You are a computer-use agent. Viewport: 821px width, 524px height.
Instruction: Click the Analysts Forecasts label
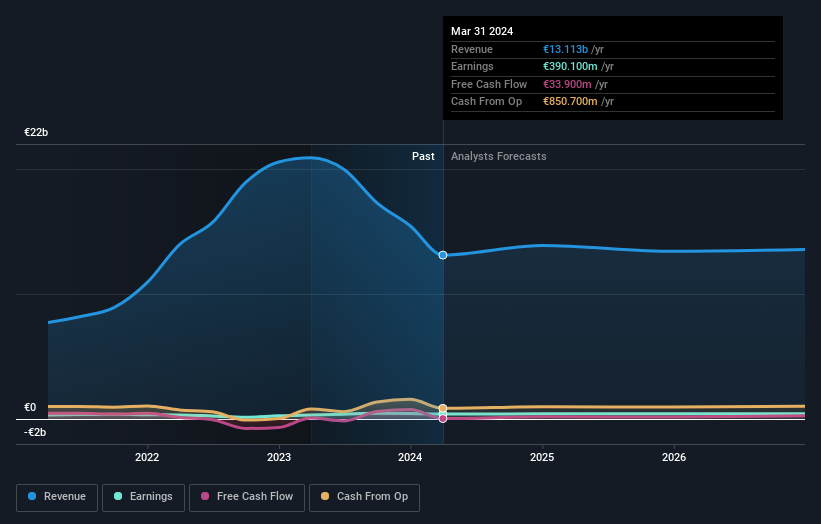pos(498,156)
